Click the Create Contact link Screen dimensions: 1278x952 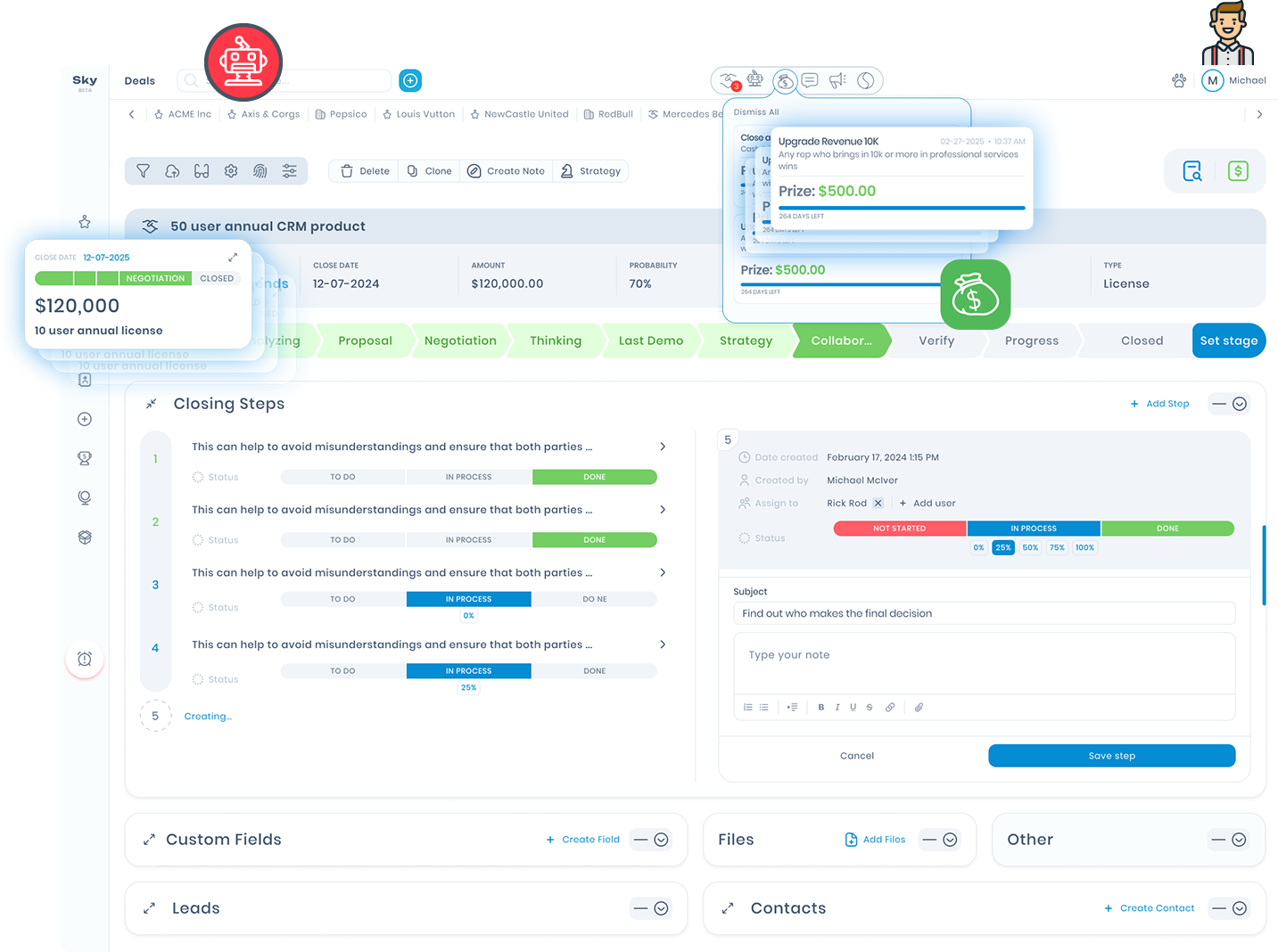(x=1157, y=908)
